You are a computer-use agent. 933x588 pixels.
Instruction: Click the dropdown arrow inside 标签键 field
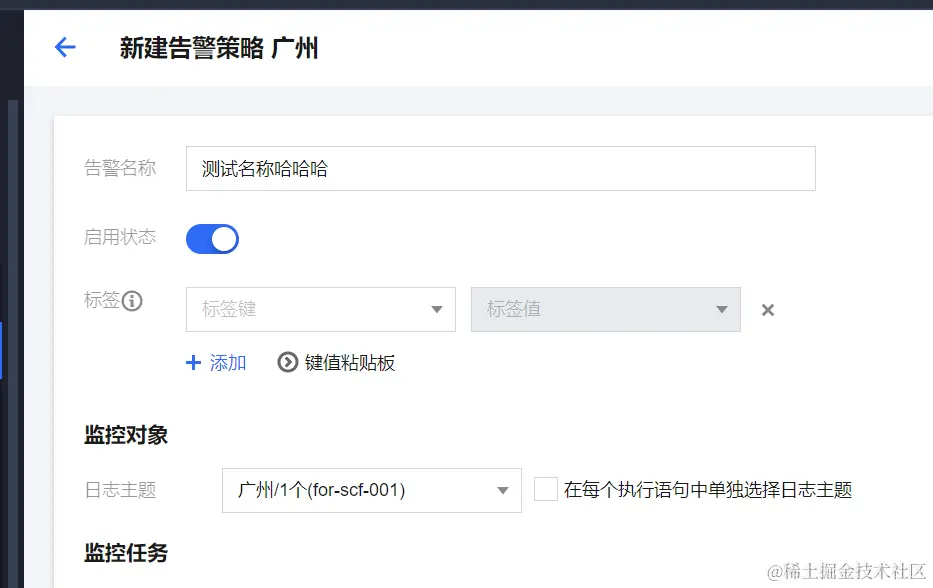435,310
